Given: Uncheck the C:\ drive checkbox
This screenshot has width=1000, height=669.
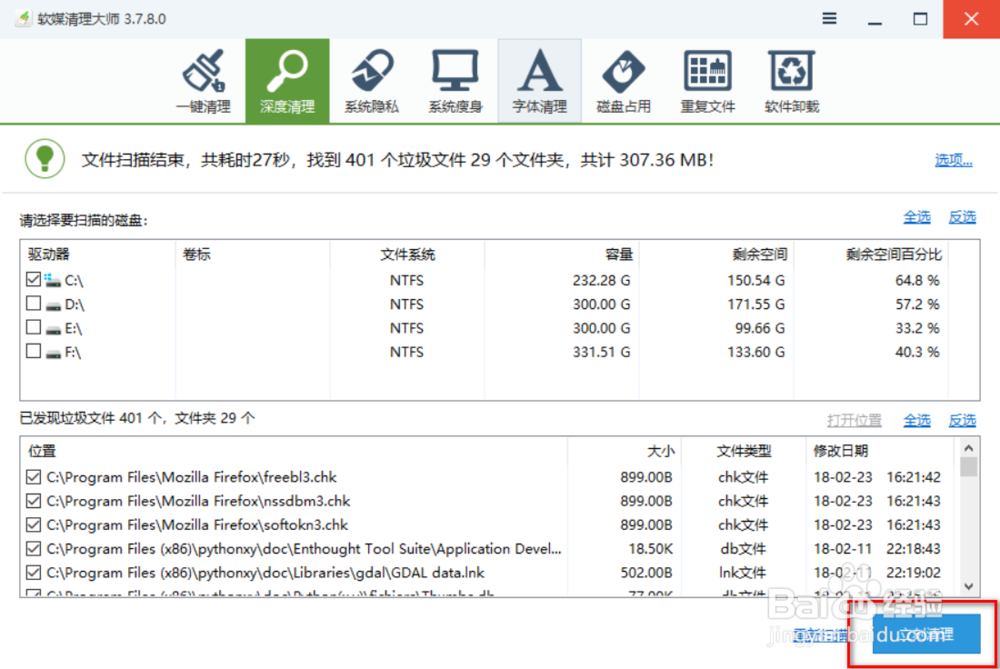Looking at the screenshot, I should (33, 280).
